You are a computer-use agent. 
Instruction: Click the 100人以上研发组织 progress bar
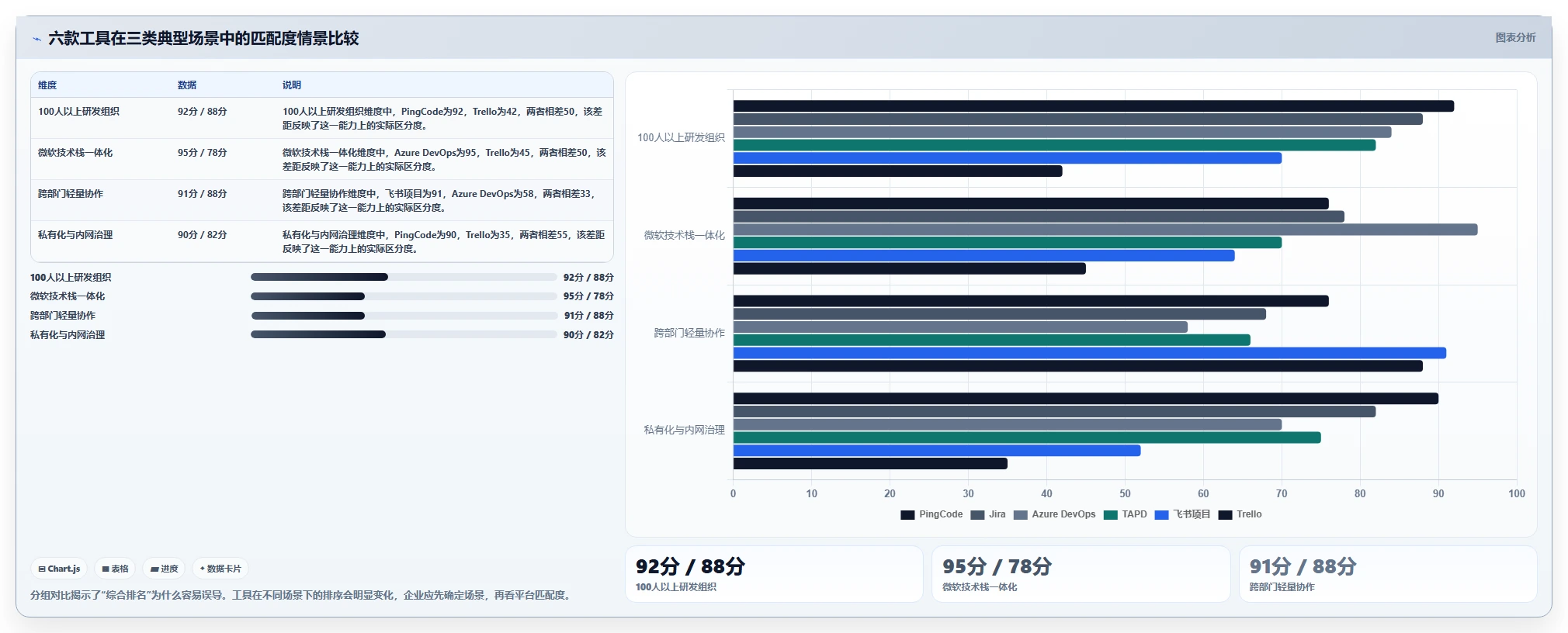click(x=404, y=277)
